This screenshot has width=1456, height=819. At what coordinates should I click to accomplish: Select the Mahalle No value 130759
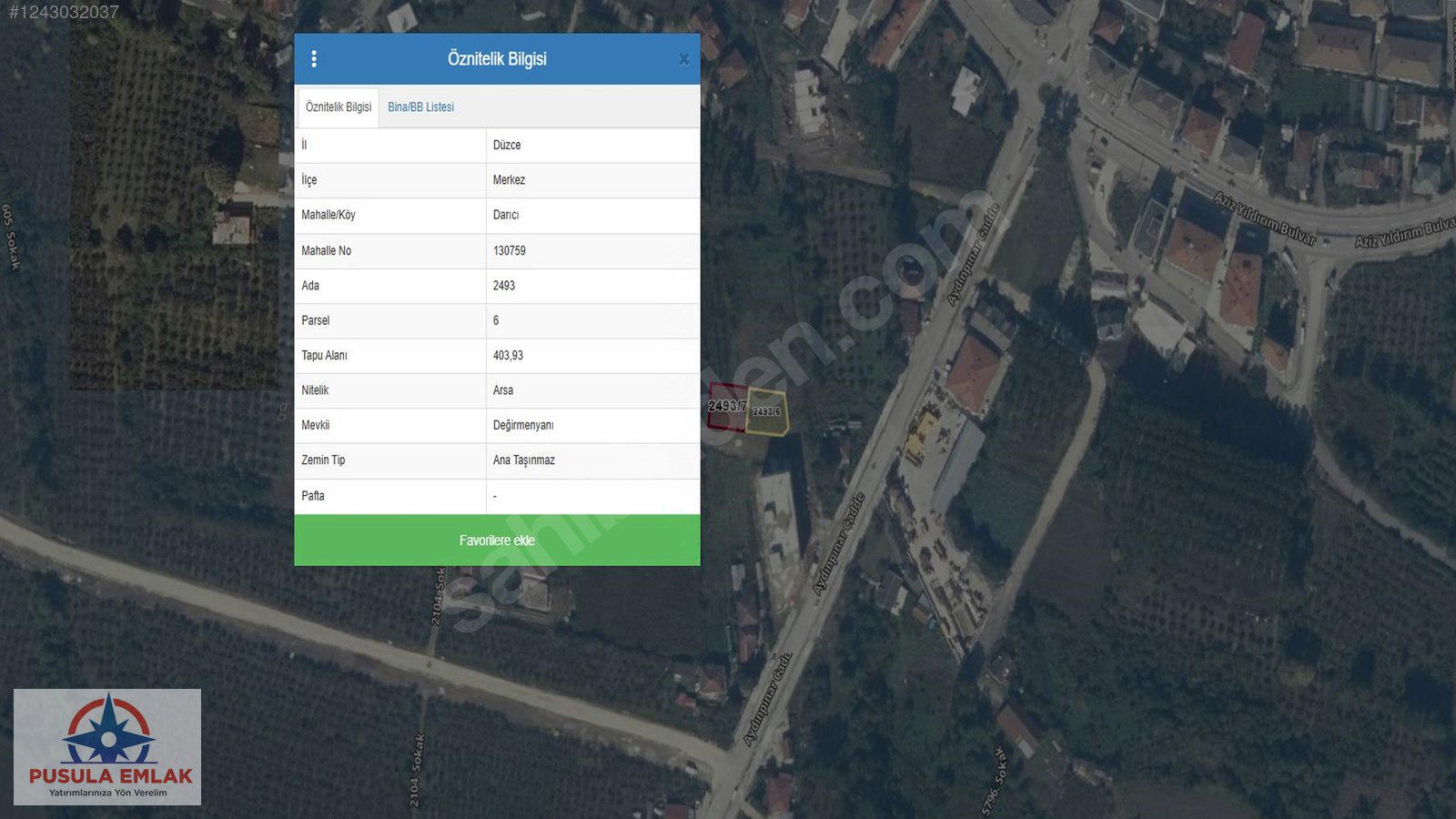point(509,251)
